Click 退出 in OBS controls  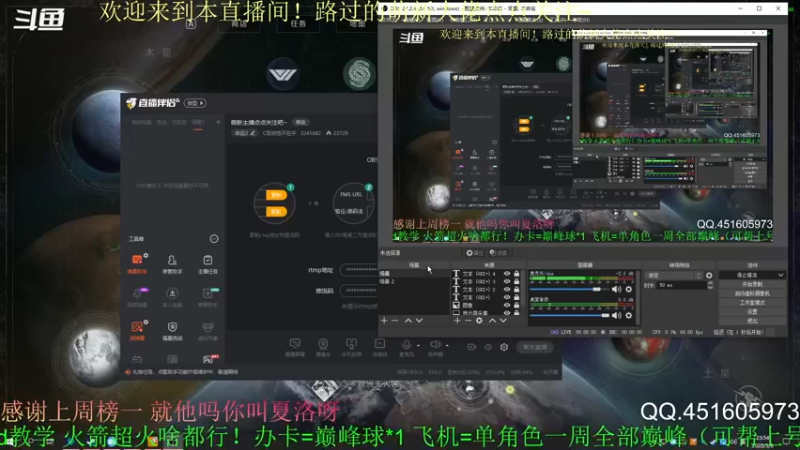753,321
